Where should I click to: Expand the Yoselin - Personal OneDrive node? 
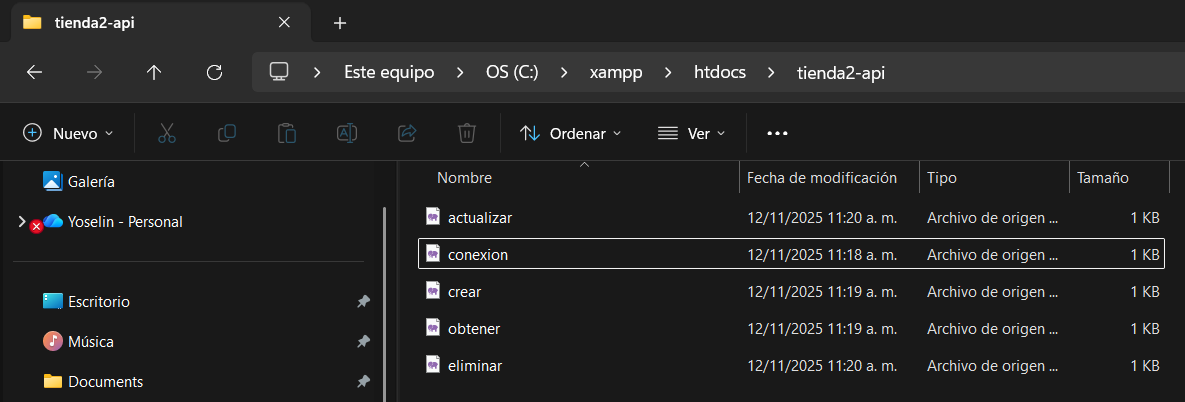21,221
